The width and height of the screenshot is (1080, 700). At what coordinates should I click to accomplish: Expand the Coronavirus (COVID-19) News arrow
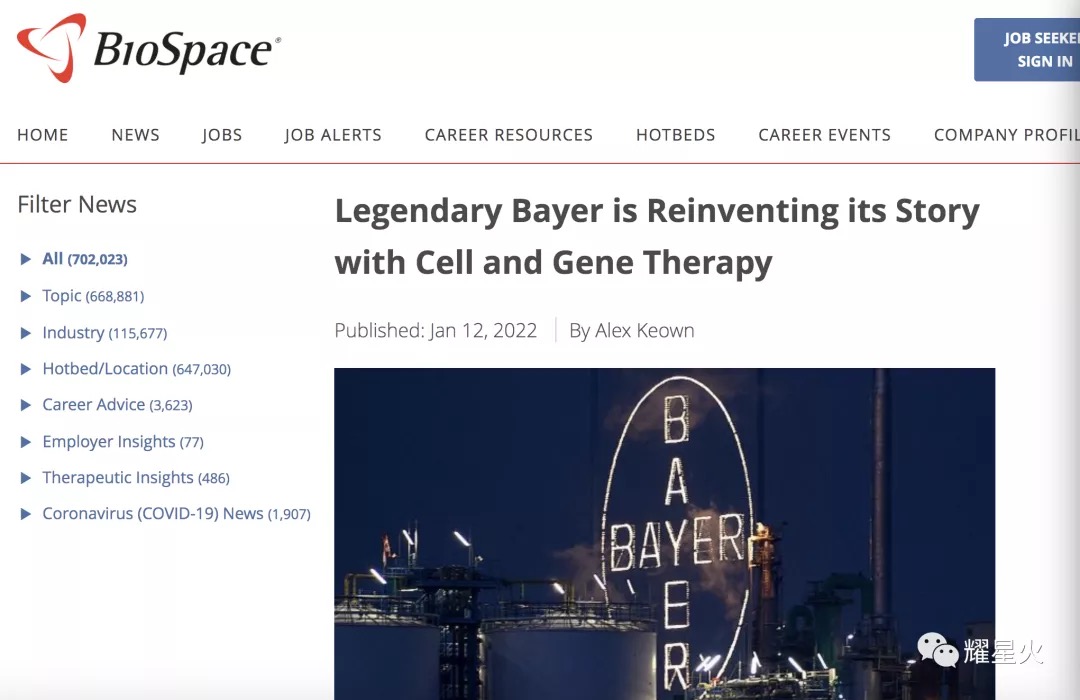click(26, 514)
